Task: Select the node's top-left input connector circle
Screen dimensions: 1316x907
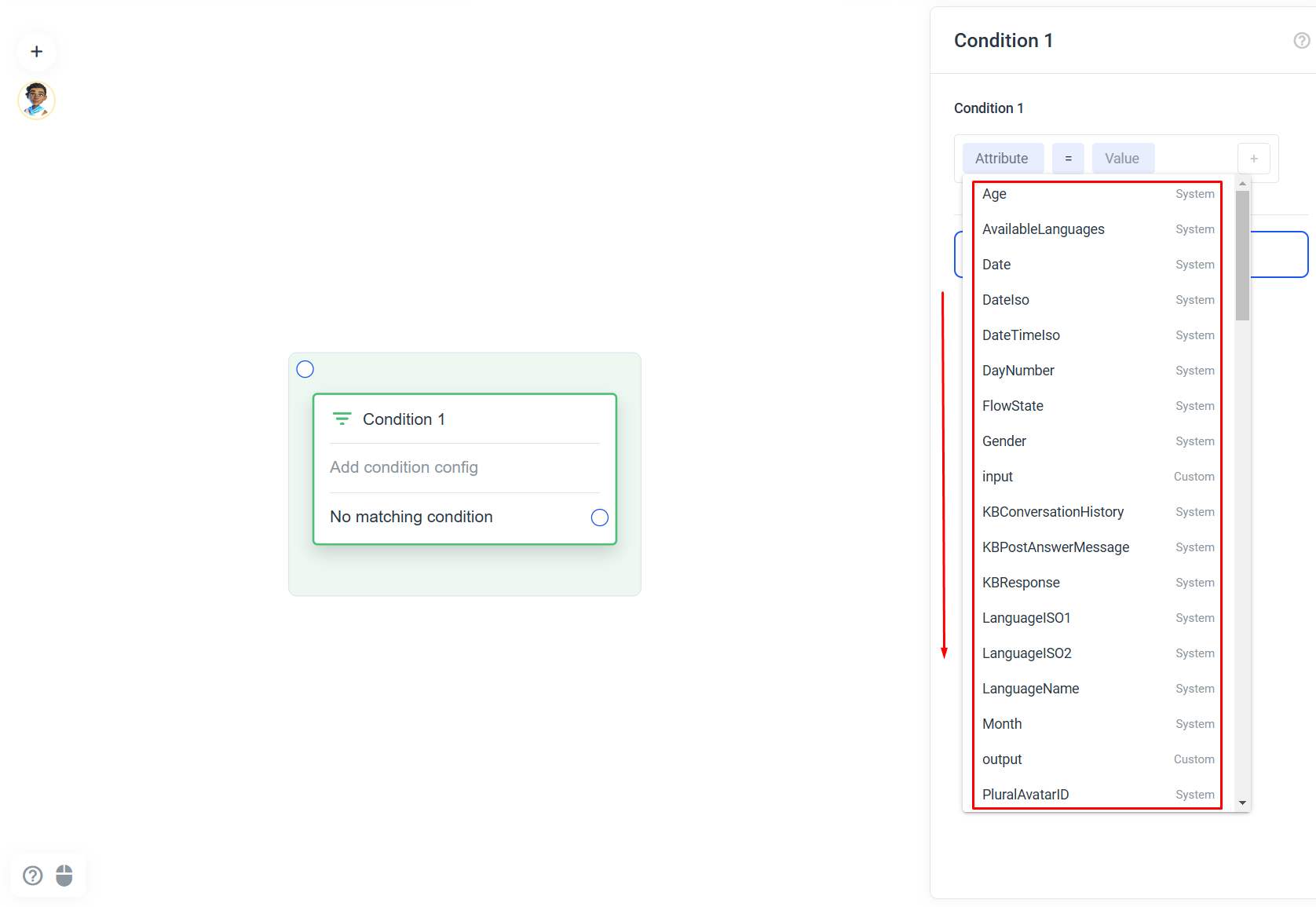Action: pos(305,369)
